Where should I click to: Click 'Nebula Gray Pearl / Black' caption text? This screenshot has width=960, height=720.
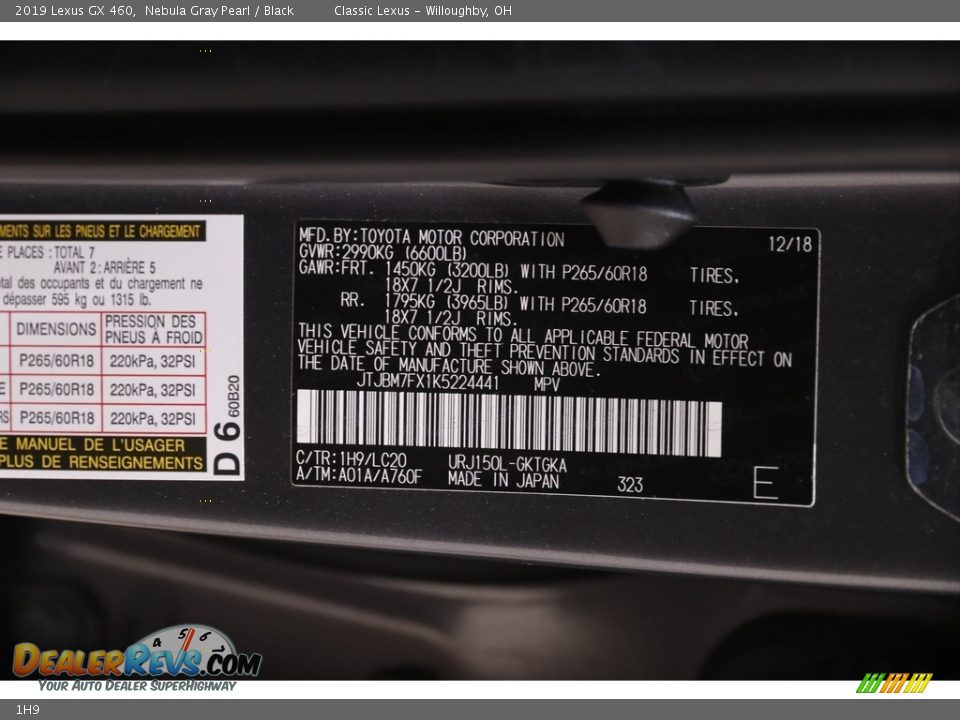click(x=219, y=10)
